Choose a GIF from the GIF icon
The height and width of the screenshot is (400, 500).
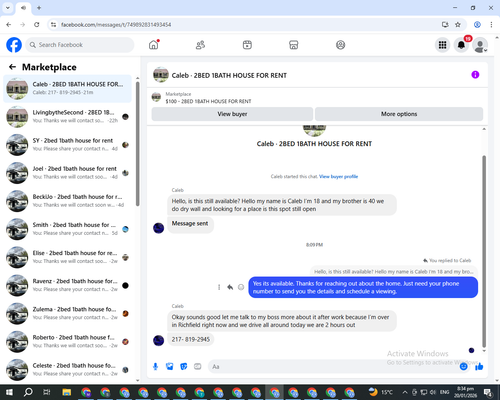point(198,367)
